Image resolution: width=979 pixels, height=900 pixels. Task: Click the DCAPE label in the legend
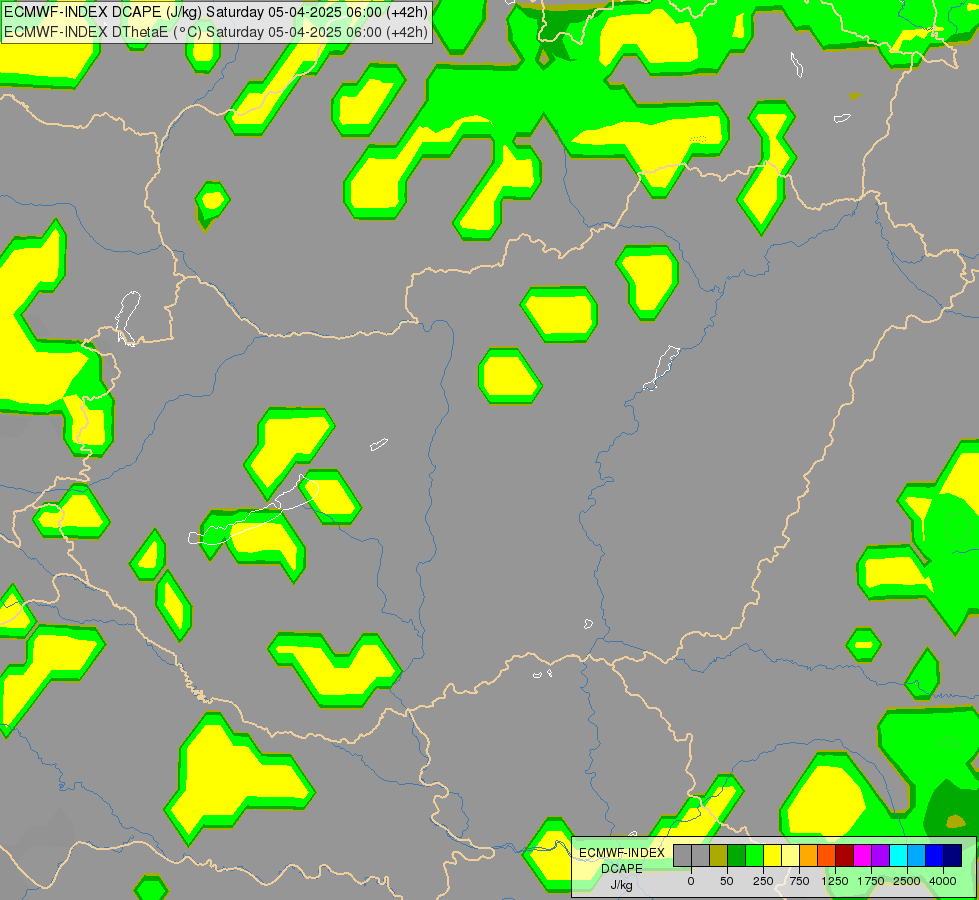click(x=622, y=869)
